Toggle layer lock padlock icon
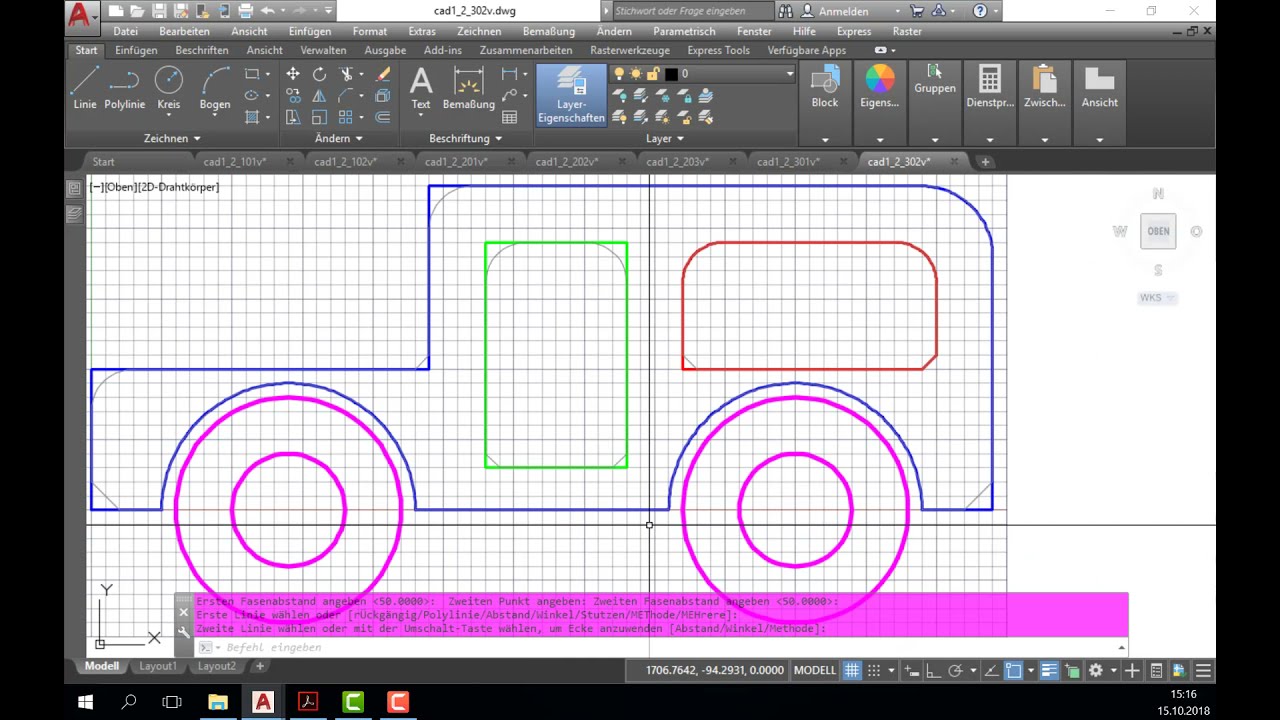 [x=653, y=74]
